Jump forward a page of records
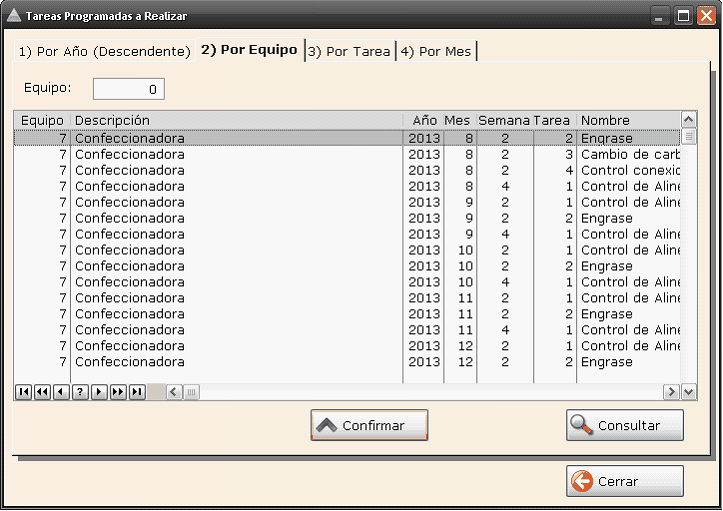The height and width of the screenshot is (511, 723). (118, 392)
